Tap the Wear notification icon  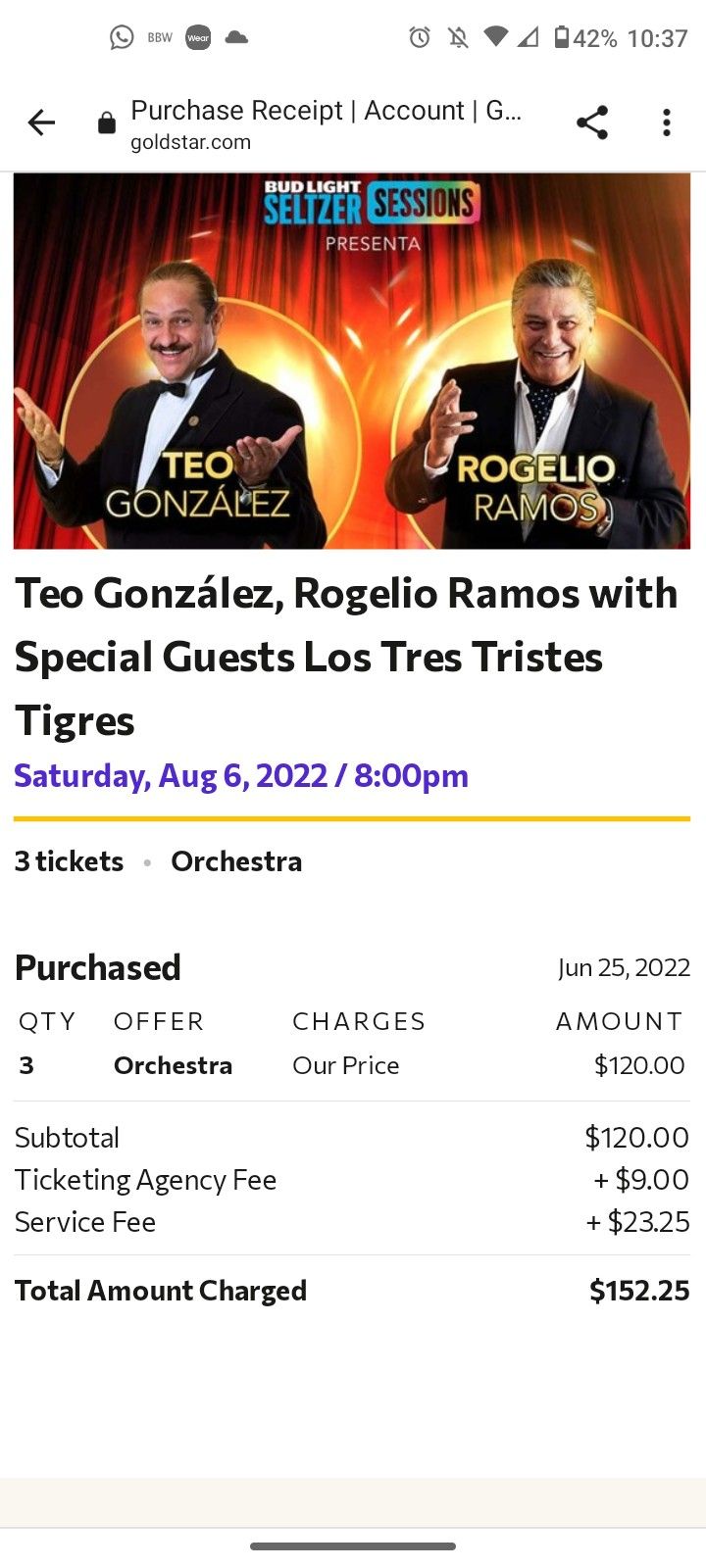[198, 38]
